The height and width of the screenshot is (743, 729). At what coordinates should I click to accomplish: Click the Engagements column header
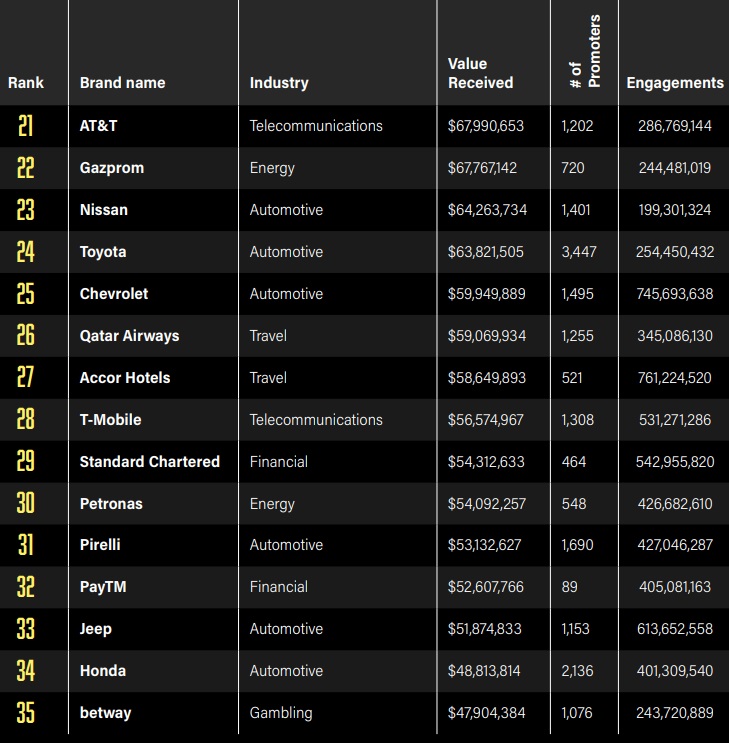[x=675, y=83]
